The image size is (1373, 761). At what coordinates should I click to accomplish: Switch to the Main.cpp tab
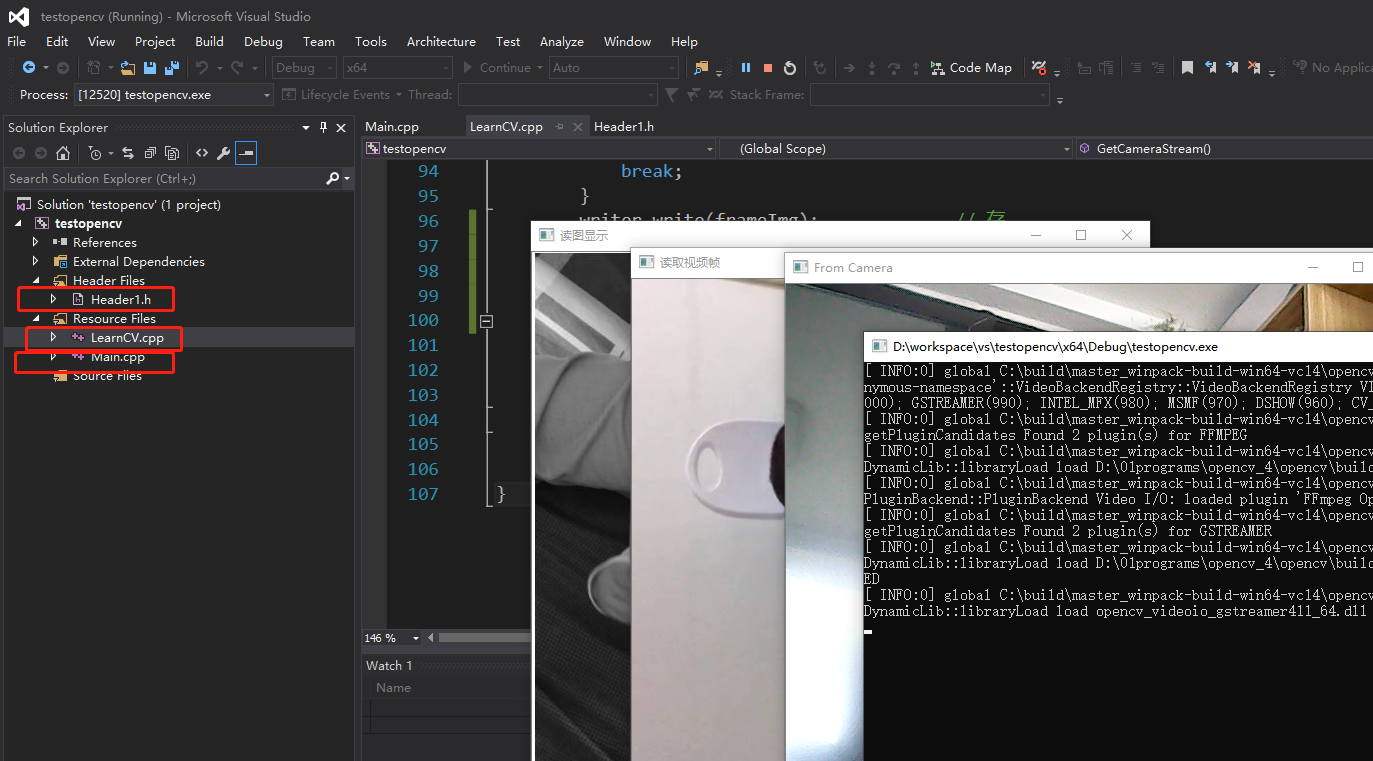click(x=392, y=126)
